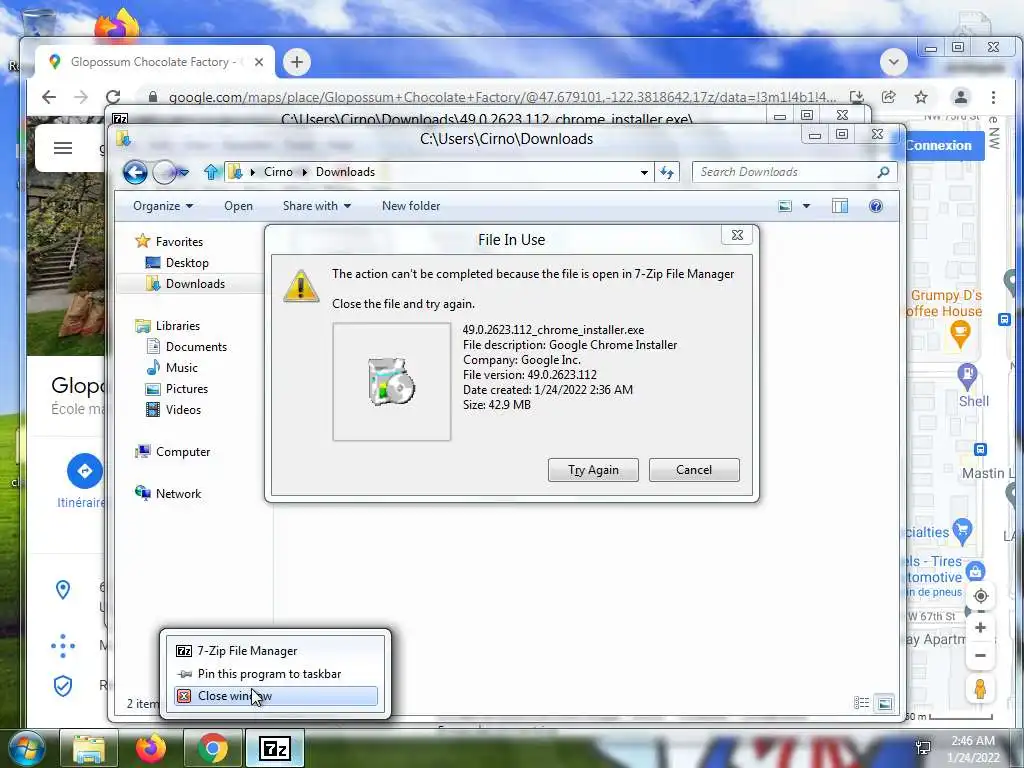1024x768 pixels.
Task: Open new tab in Chrome
Action: coord(297,62)
